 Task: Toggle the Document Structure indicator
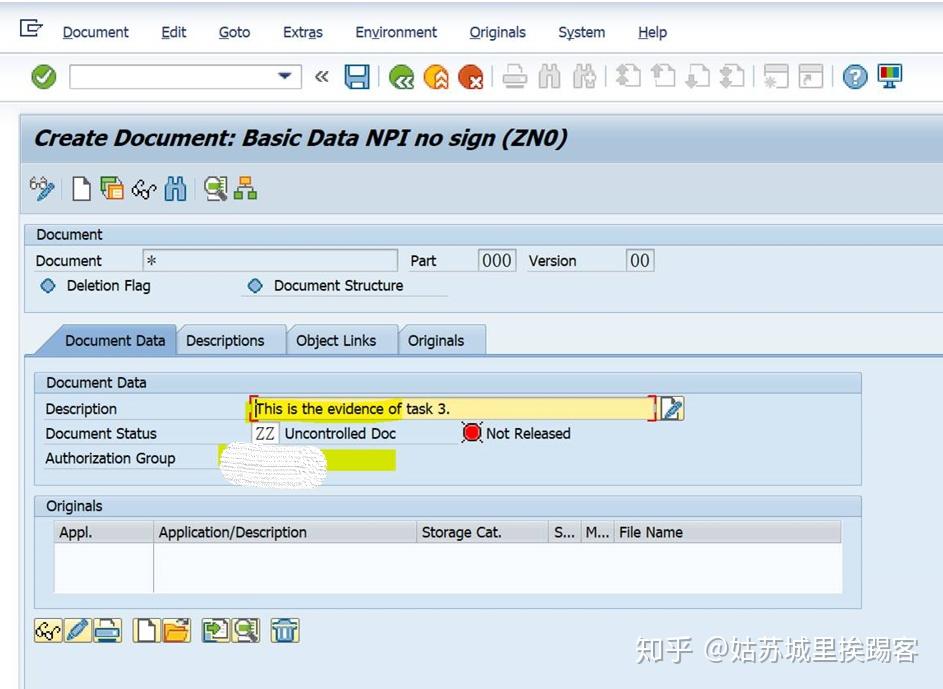[x=255, y=285]
